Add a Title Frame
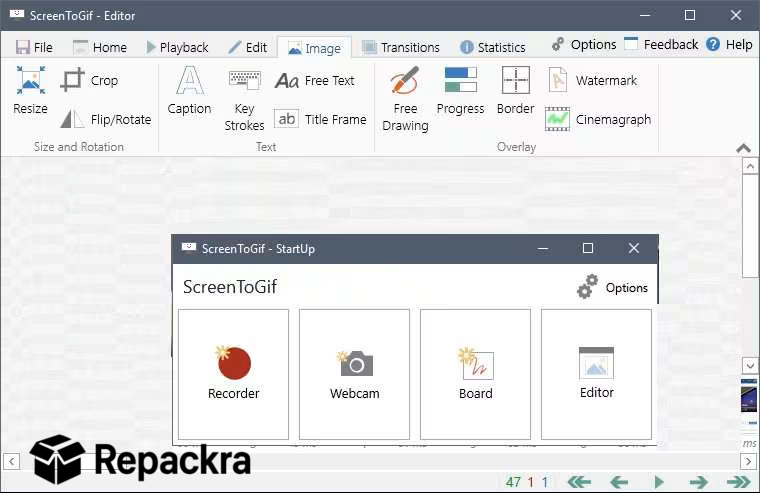Image resolution: width=760 pixels, height=493 pixels. [x=320, y=119]
